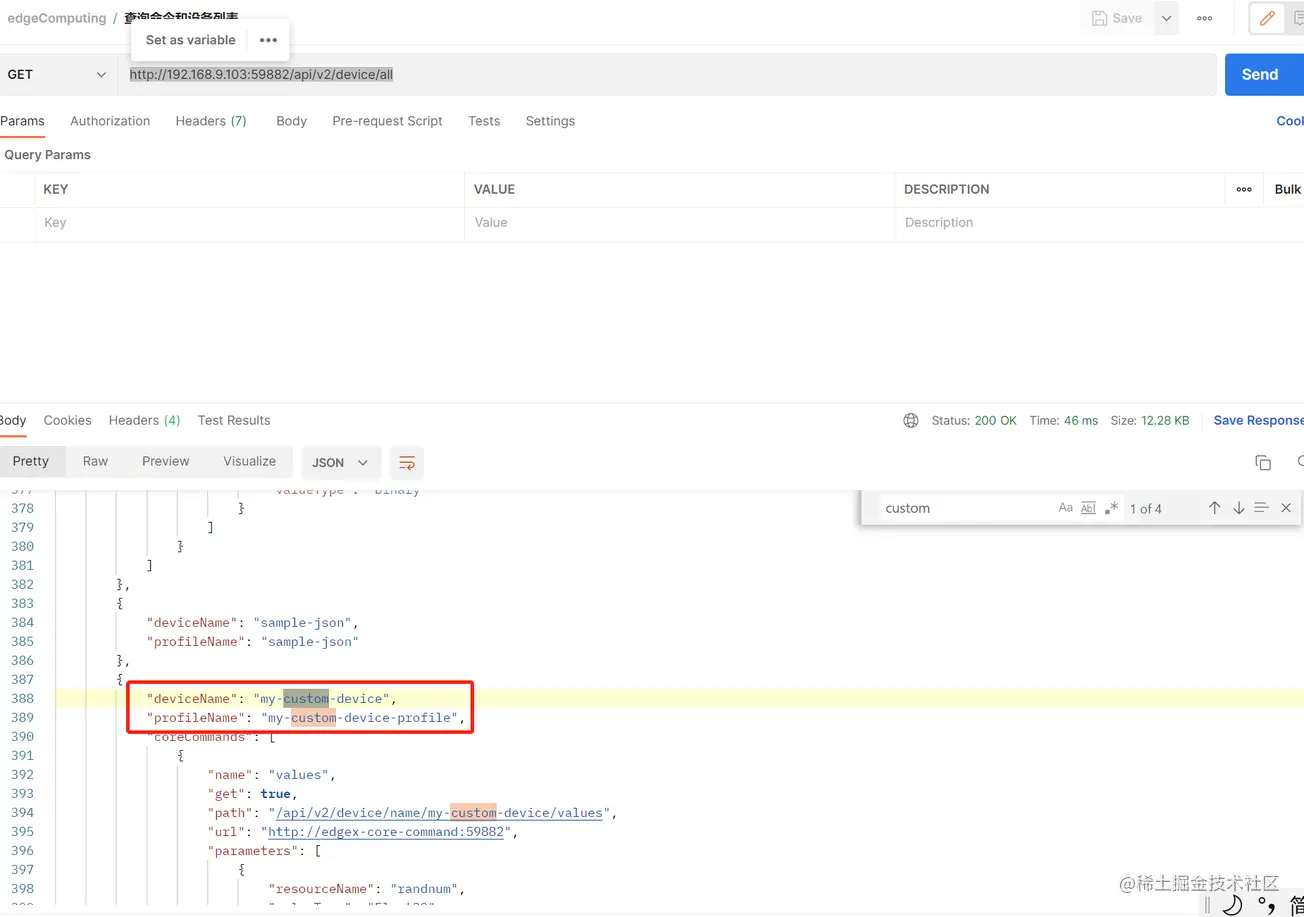Go to the previous search match arrow
This screenshot has height=917, width=1304.
pos(1215,508)
